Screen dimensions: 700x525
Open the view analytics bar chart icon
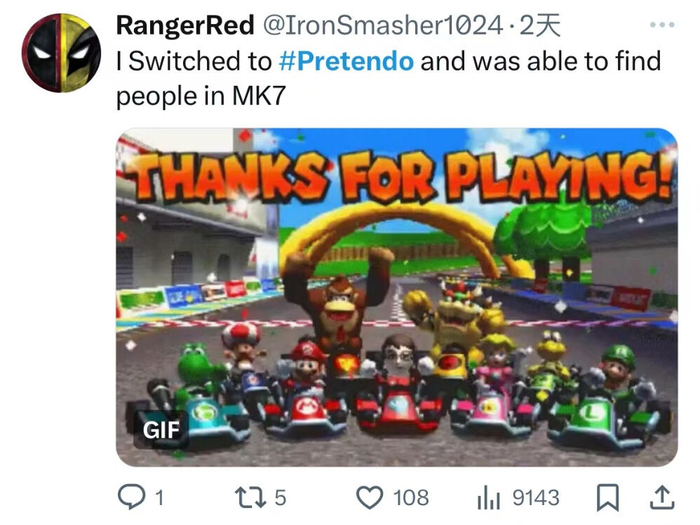click(488, 497)
